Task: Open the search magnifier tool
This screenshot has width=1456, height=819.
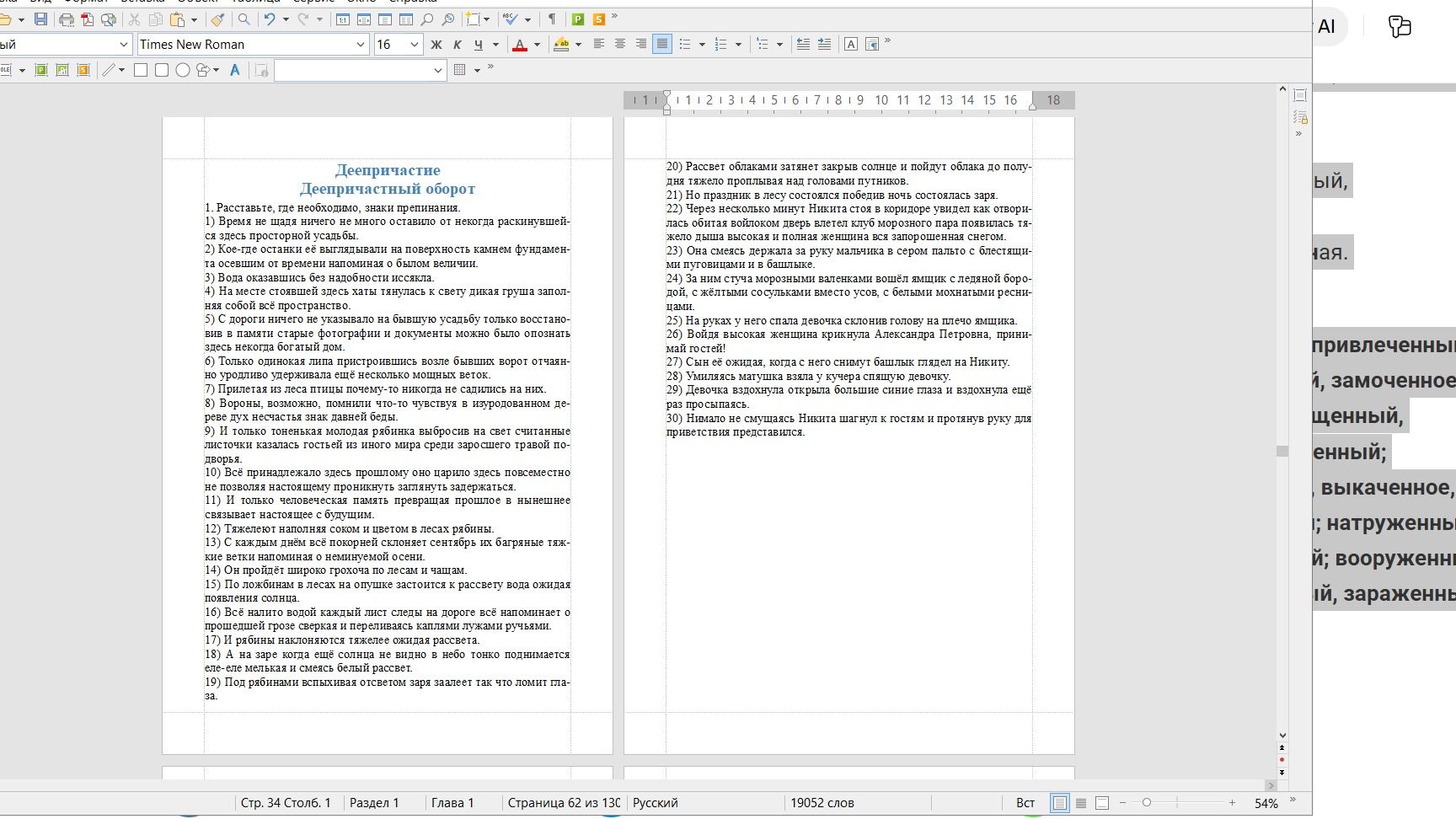Action: 244,19
